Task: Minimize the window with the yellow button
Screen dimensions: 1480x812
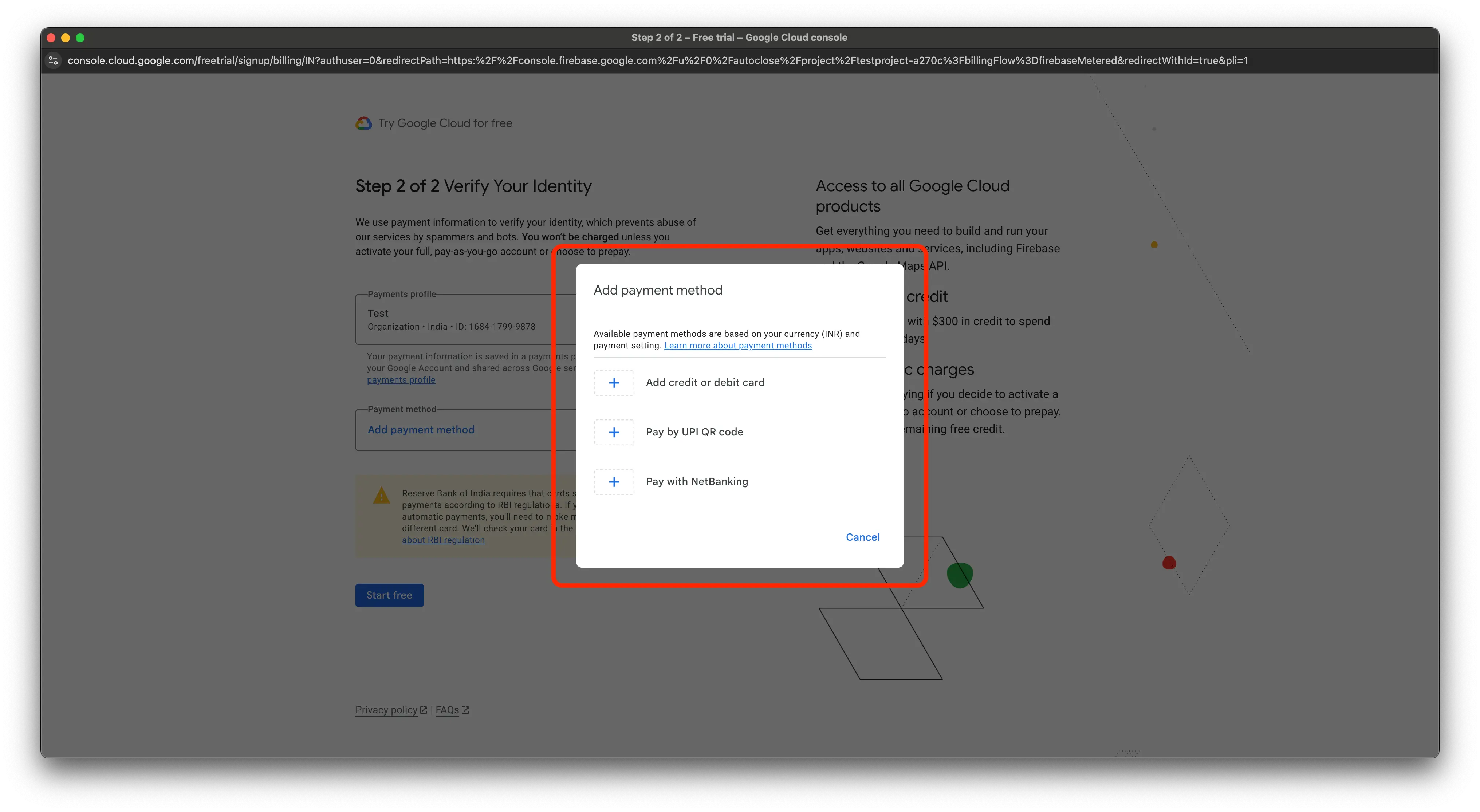Action: pyautogui.click(x=66, y=38)
